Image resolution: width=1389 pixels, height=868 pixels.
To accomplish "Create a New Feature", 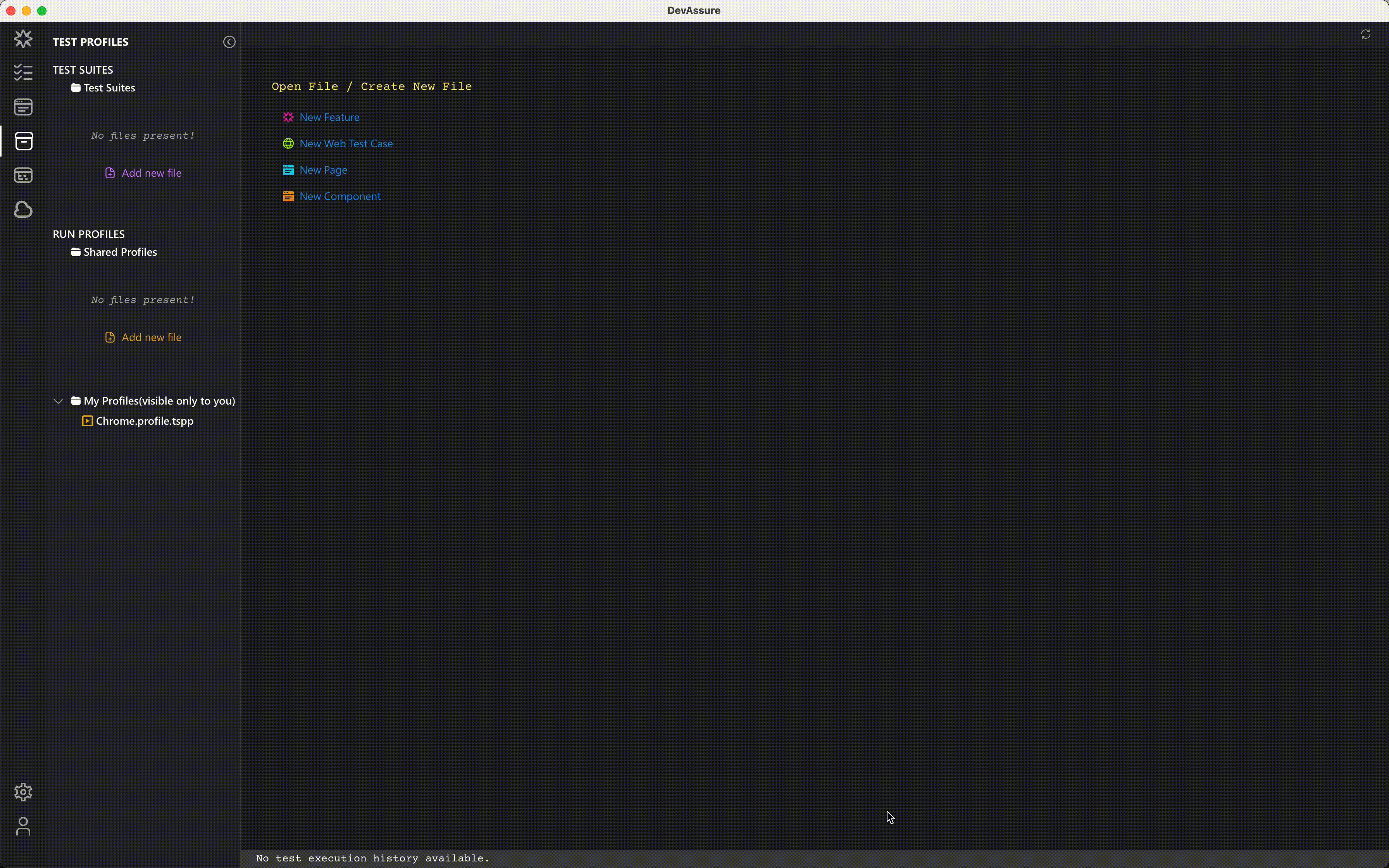I will click(x=329, y=117).
